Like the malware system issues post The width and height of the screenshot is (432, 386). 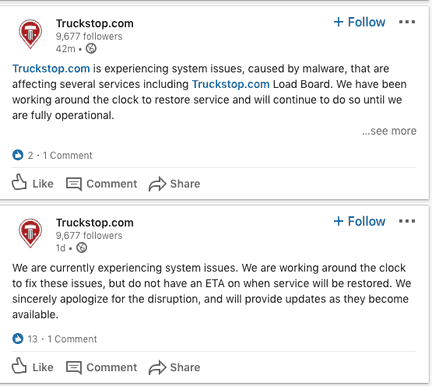point(33,183)
